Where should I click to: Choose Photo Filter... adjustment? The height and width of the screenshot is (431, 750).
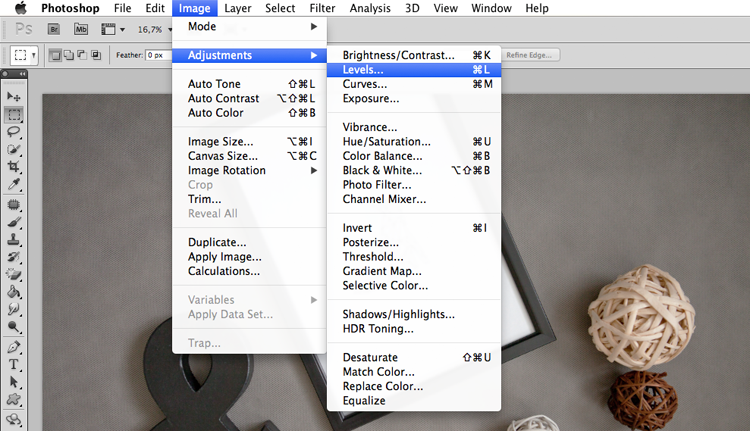coord(414,185)
